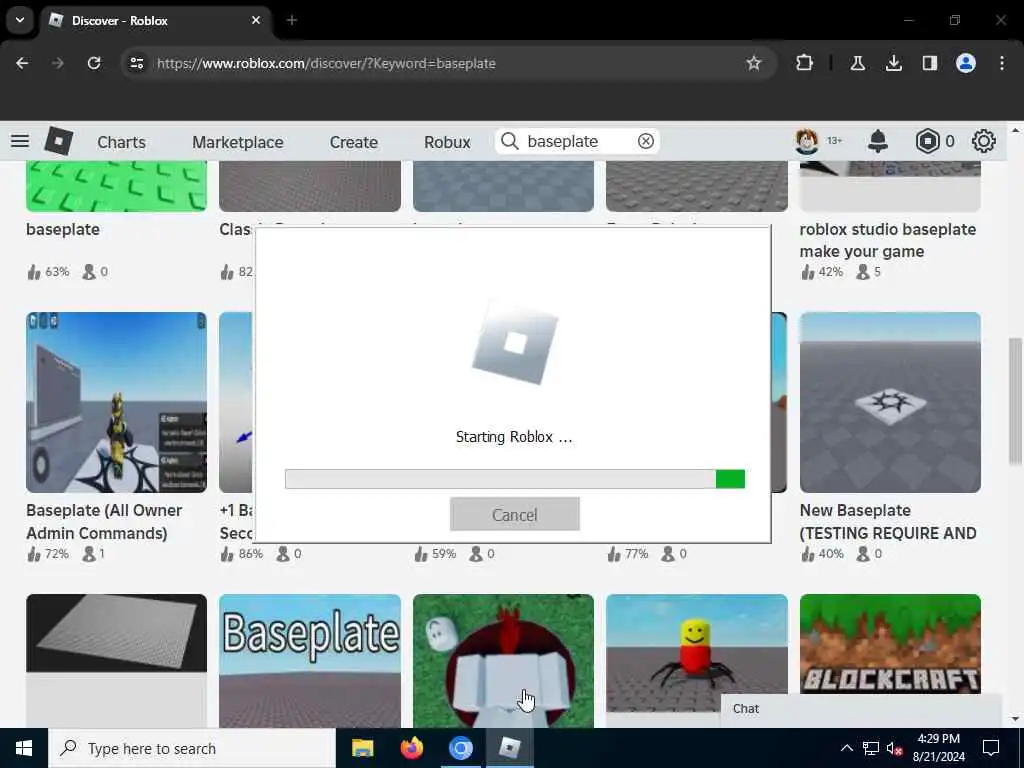Image resolution: width=1024 pixels, height=768 pixels.
Task: View site information icon in address bar
Action: tap(136, 63)
